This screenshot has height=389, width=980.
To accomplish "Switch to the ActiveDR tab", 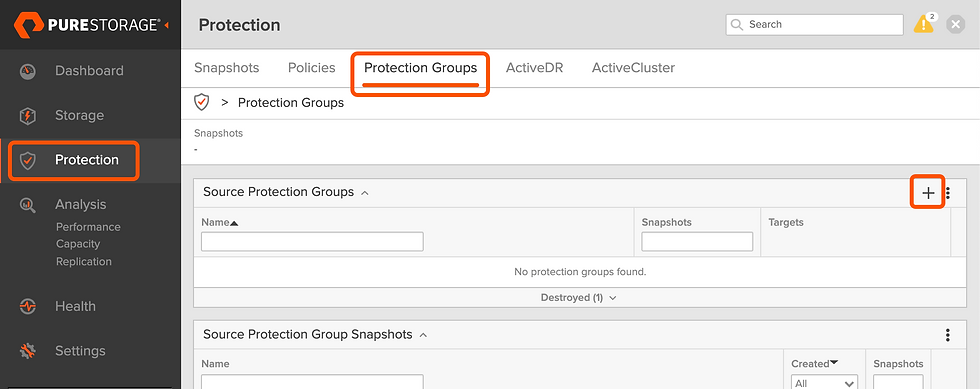I will (x=534, y=68).
